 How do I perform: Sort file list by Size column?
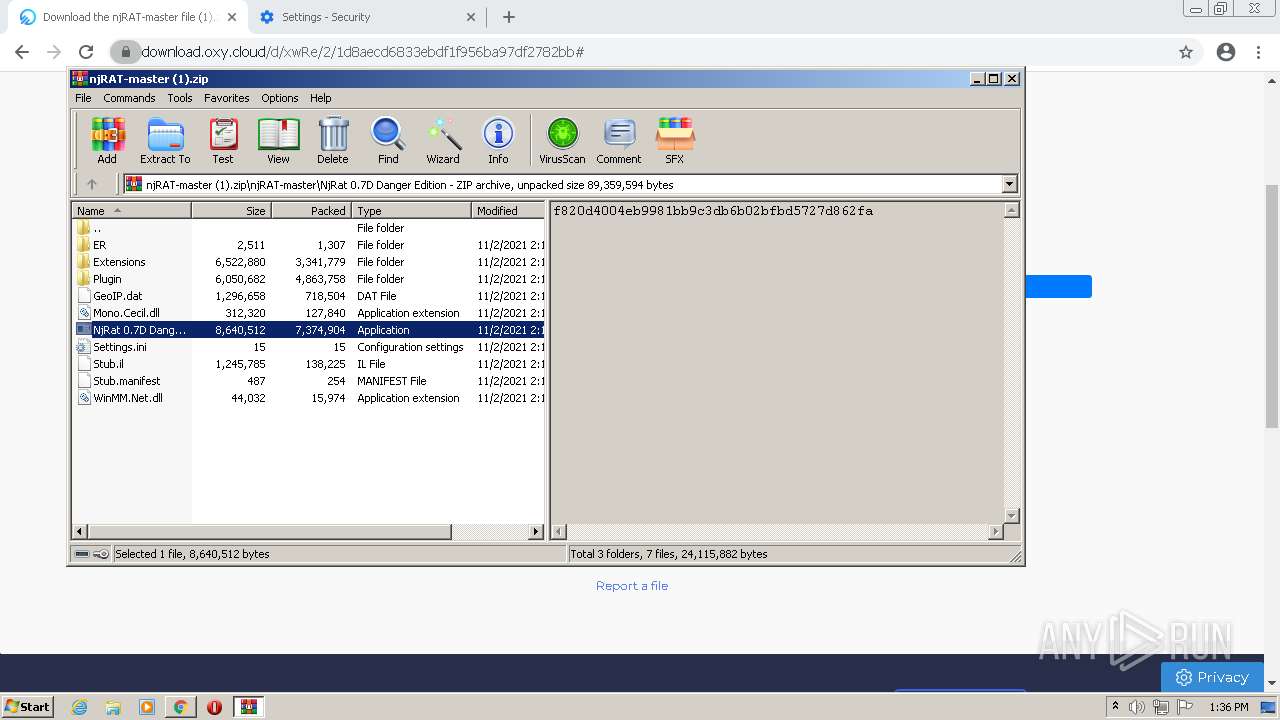click(x=231, y=211)
